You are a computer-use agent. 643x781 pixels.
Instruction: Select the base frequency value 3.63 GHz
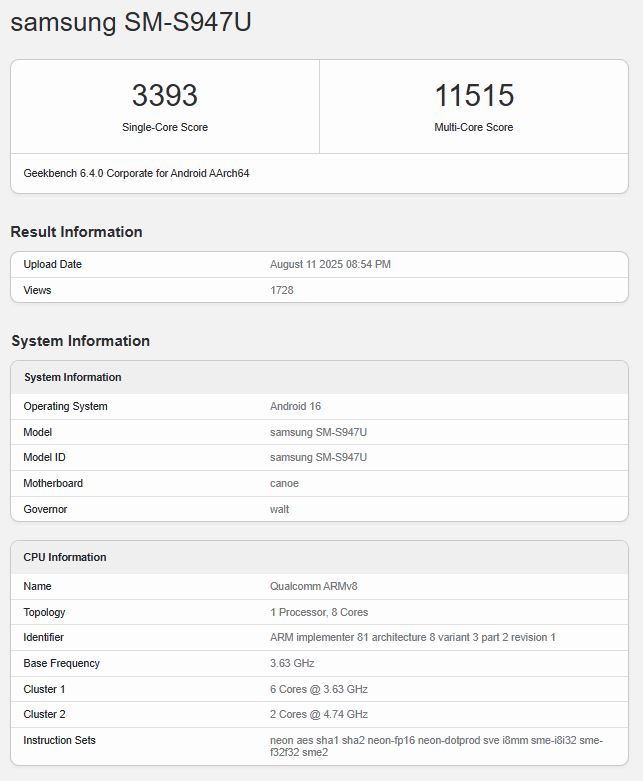pyautogui.click(x=292, y=663)
